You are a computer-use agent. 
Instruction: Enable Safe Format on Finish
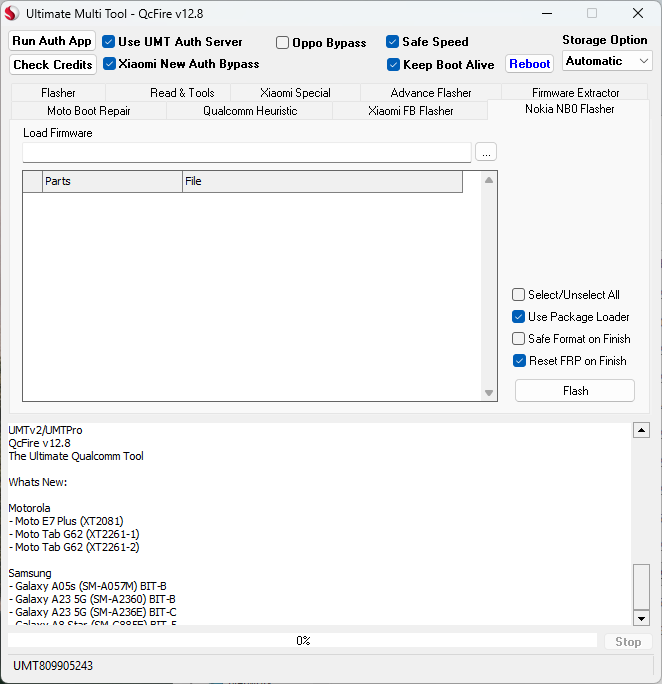coord(518,339)
